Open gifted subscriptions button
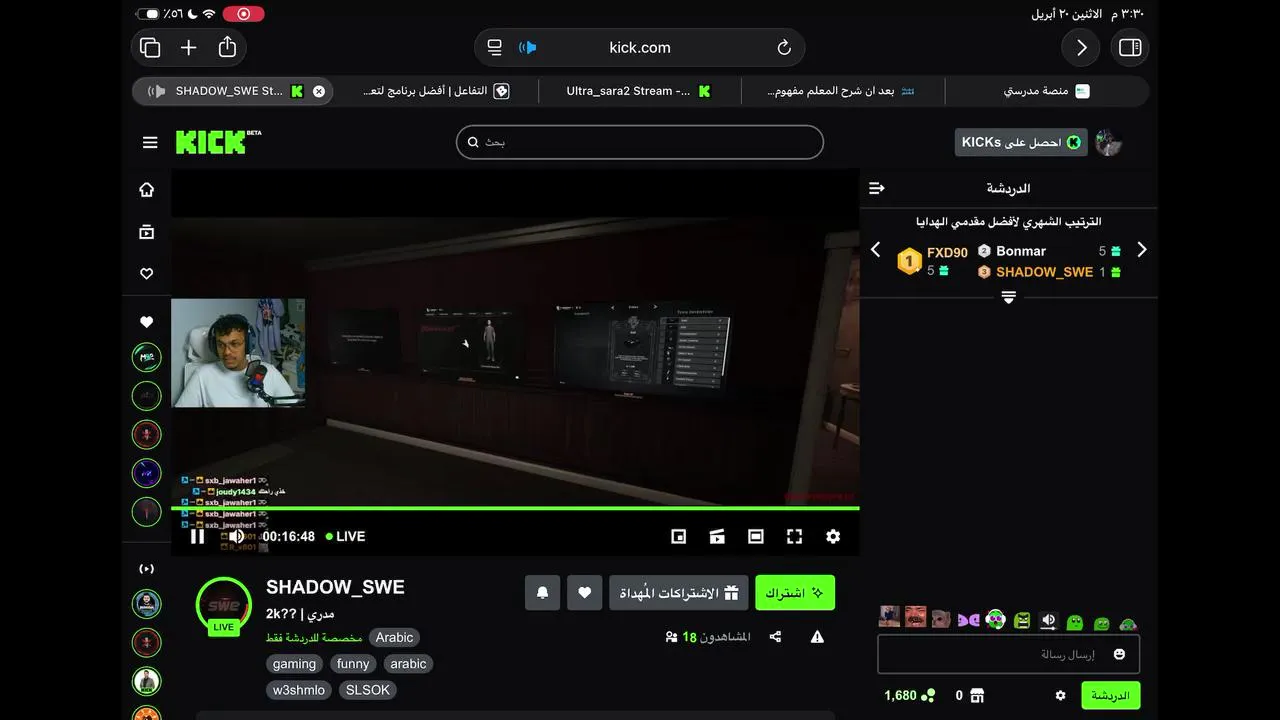The width and height of the screenshot is (1280, 720). (x=679, y=593)
